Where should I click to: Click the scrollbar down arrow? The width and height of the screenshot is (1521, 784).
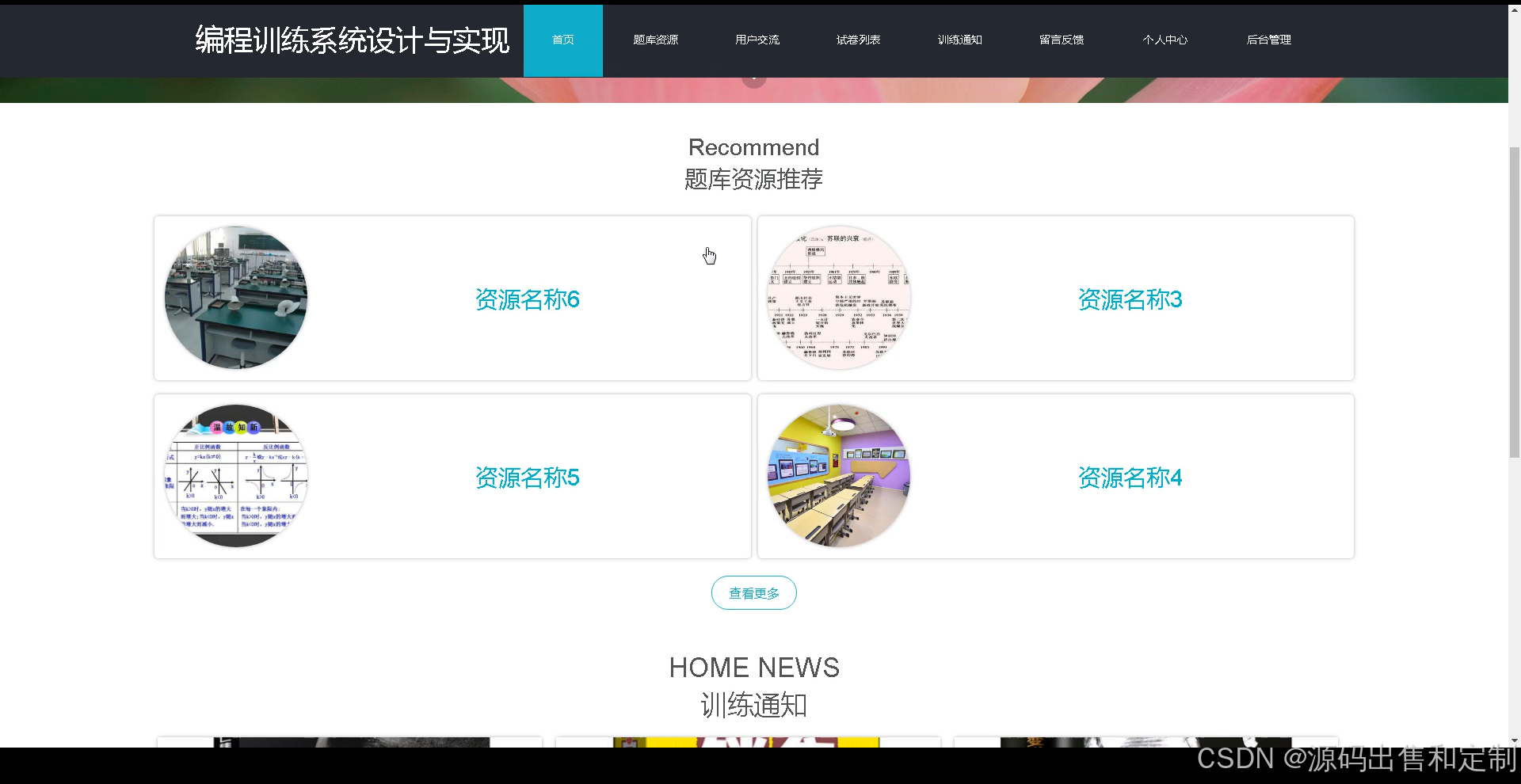(x=1515, y=741)
